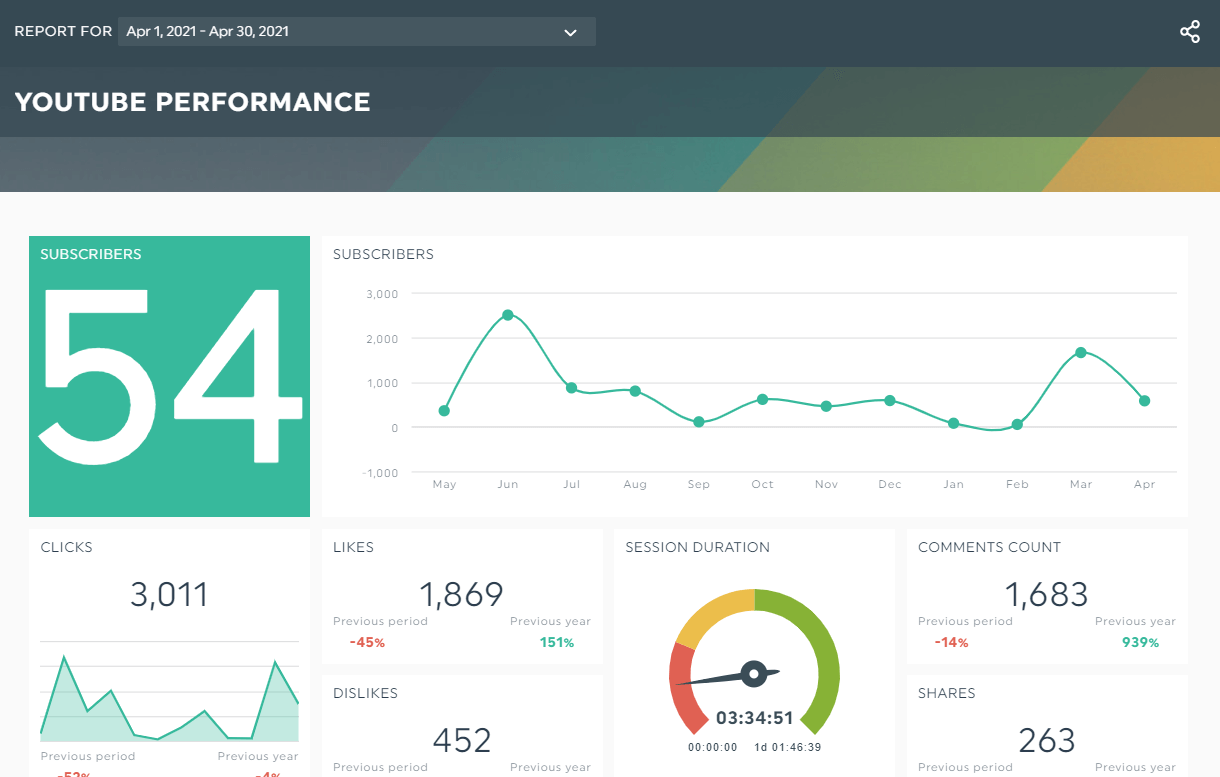Click the share icon in the header
The height and width of the screenshot is (777, 1220).
pyautogui.click(x=1189, y=32)
